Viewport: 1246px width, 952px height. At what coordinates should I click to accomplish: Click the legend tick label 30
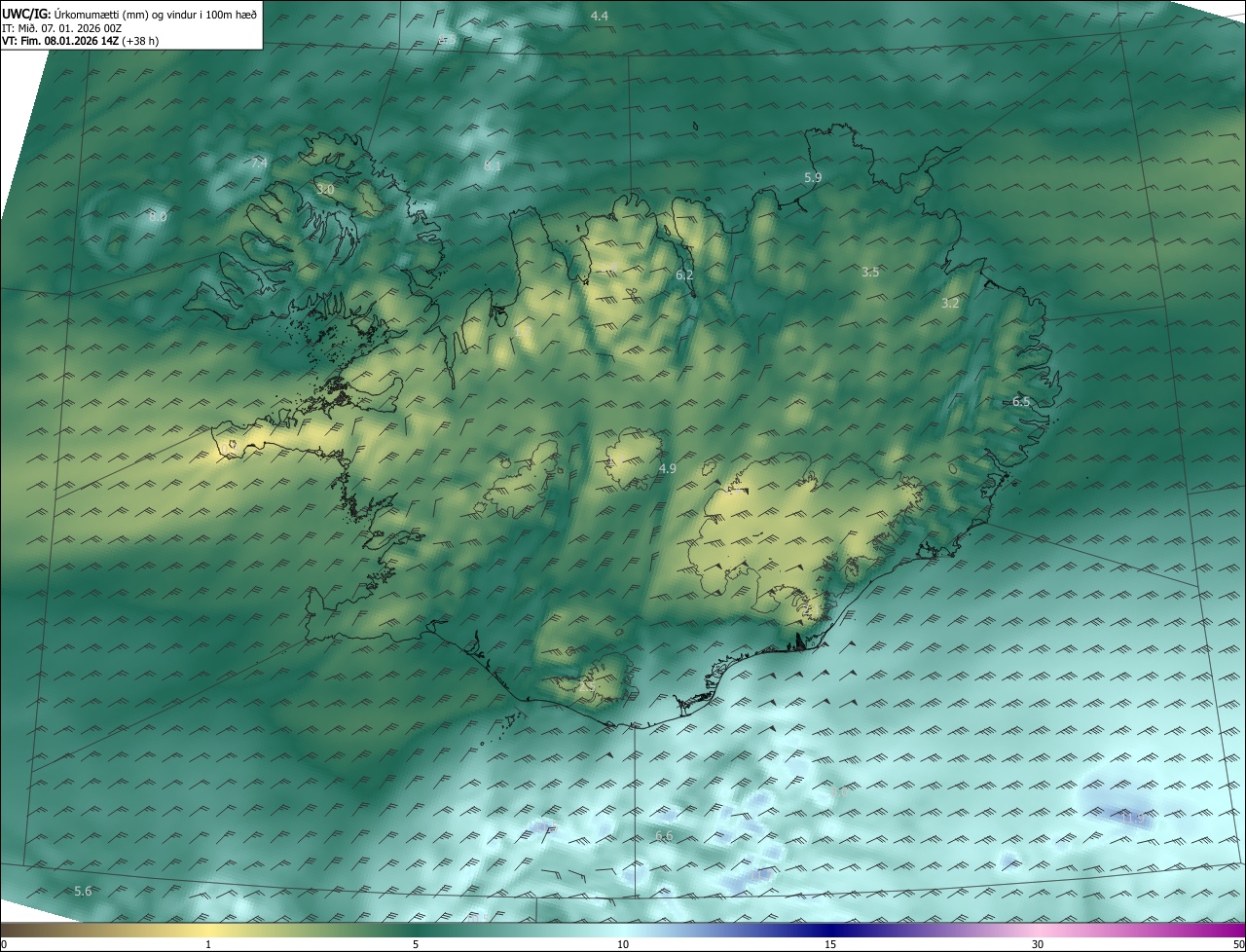pos(1038,944)
